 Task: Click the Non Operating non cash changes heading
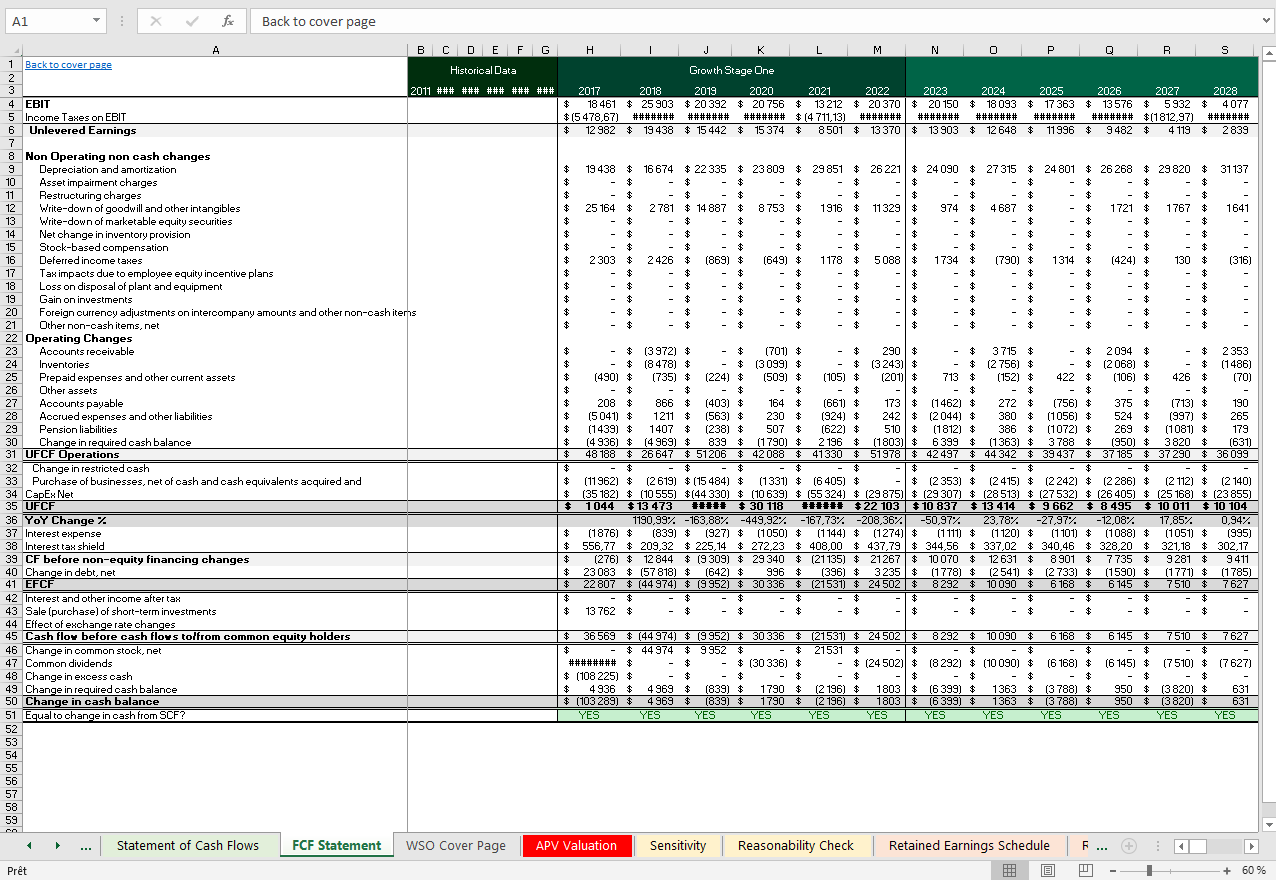coord(118,156)
